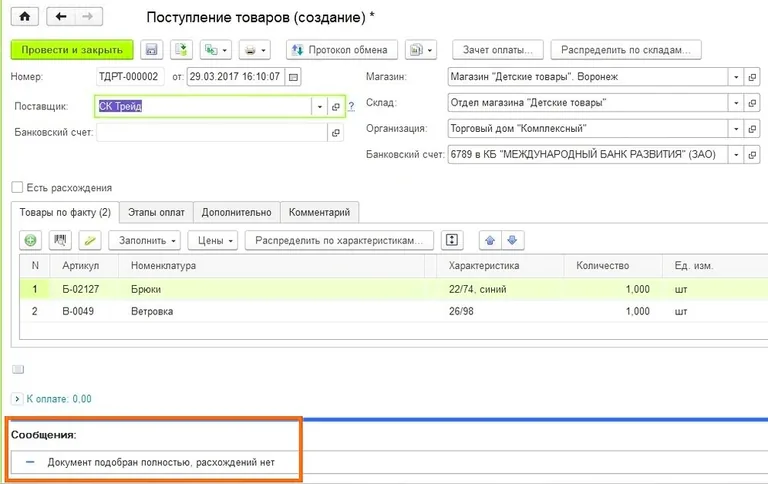Open the Поставщик record via its open icon

(x=336, y=107)
